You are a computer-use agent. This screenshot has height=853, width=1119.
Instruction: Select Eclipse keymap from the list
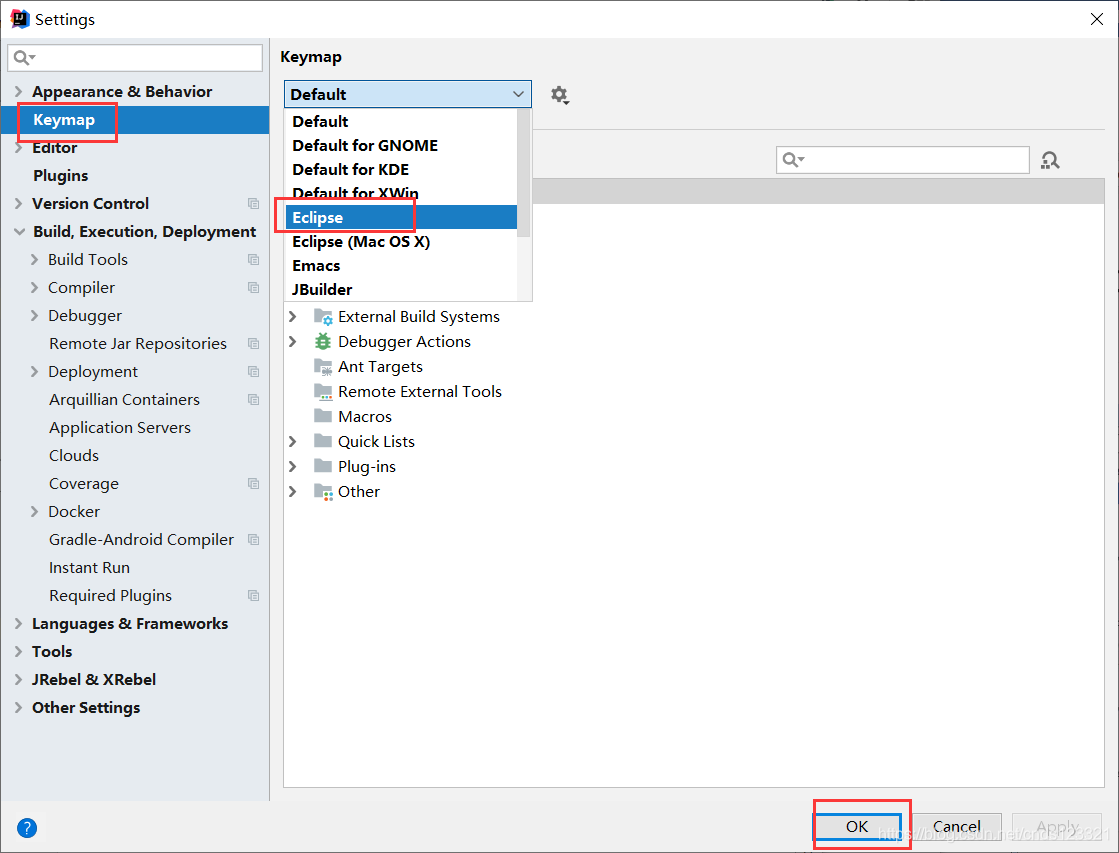coord(400,218)
